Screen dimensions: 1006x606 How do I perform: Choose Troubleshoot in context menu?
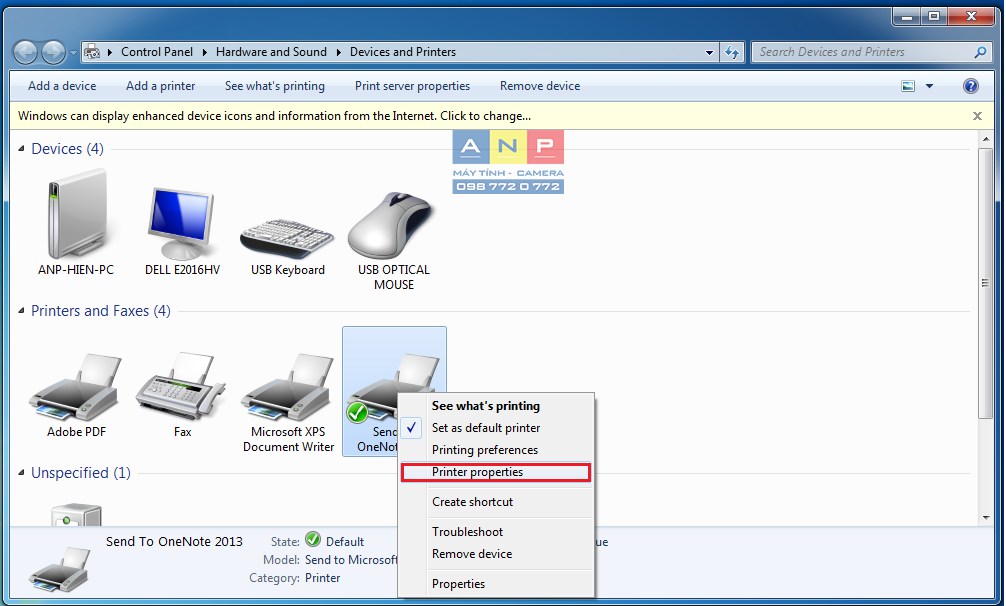[x=496, y=532]
